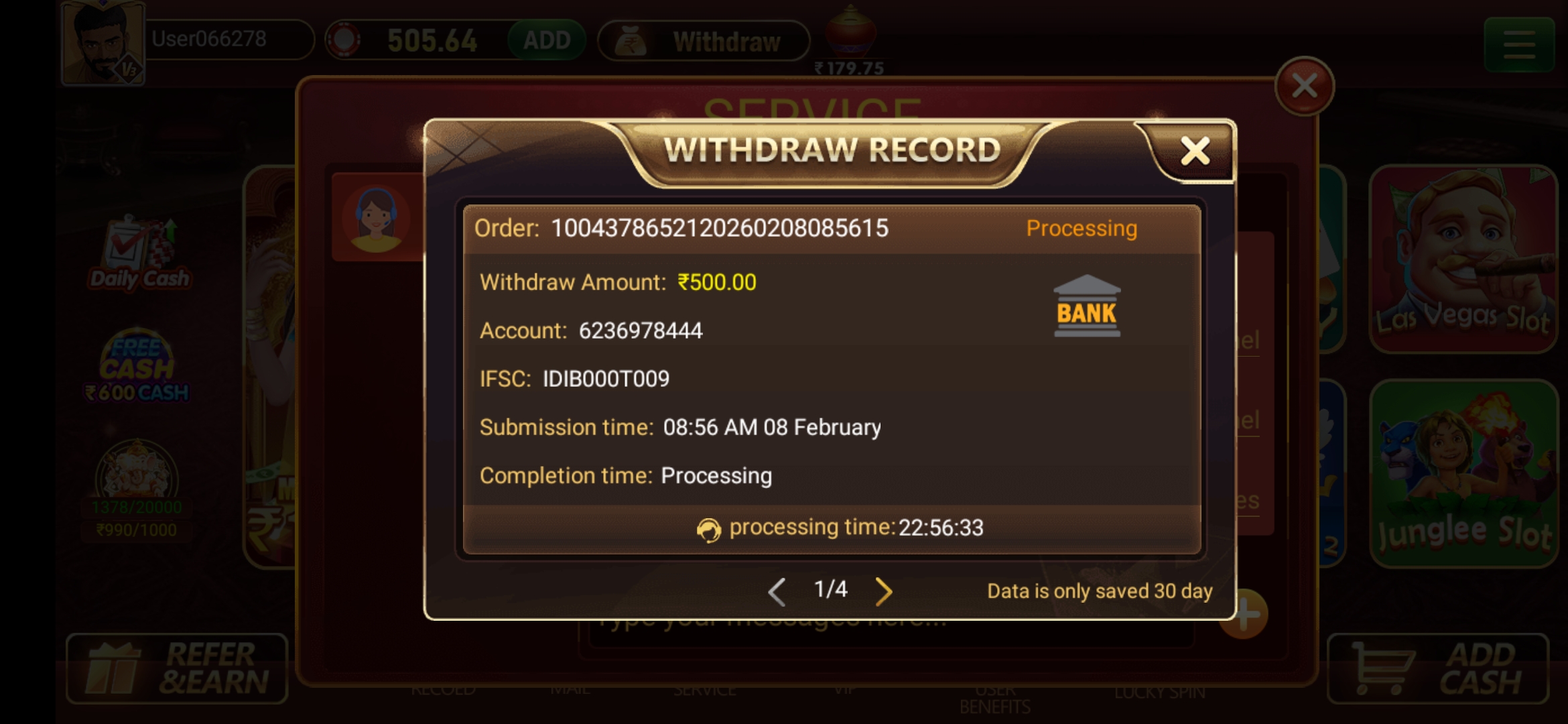Viewport: 1568px width, 724px height.
Task: Close the Withdraw Record dialog
Action: pos(1195,152)
